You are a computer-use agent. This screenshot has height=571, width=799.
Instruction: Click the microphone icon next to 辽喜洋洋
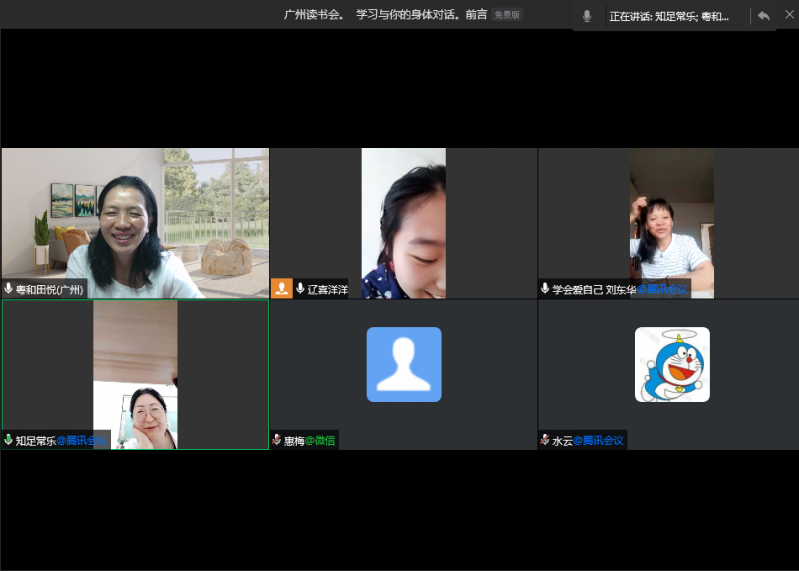tap(300, 288)
